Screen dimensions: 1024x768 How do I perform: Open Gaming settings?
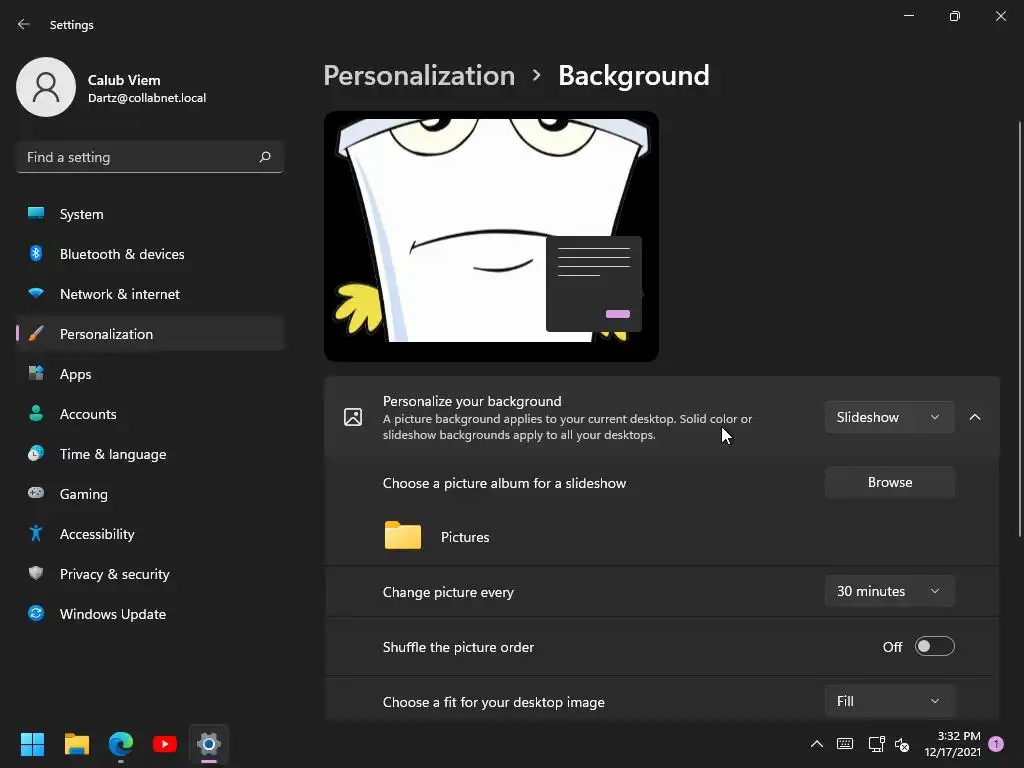150,493
